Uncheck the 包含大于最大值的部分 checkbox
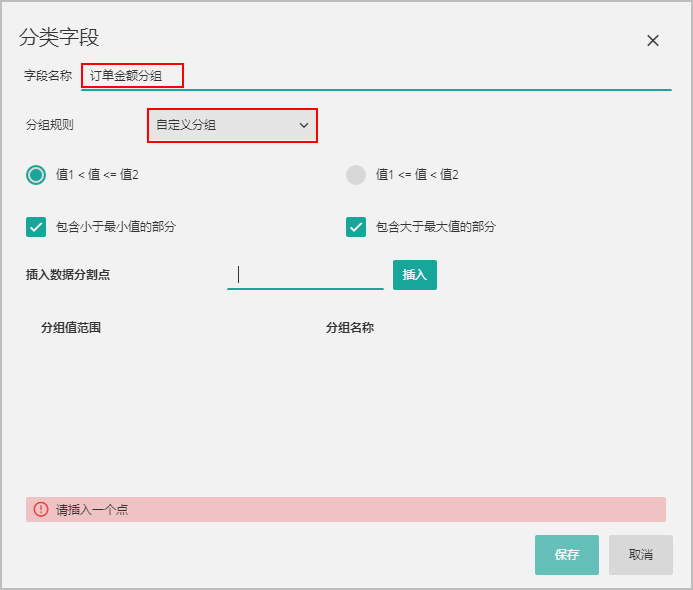The width and height of the screenshot is (693, 590). coord(356,227)
